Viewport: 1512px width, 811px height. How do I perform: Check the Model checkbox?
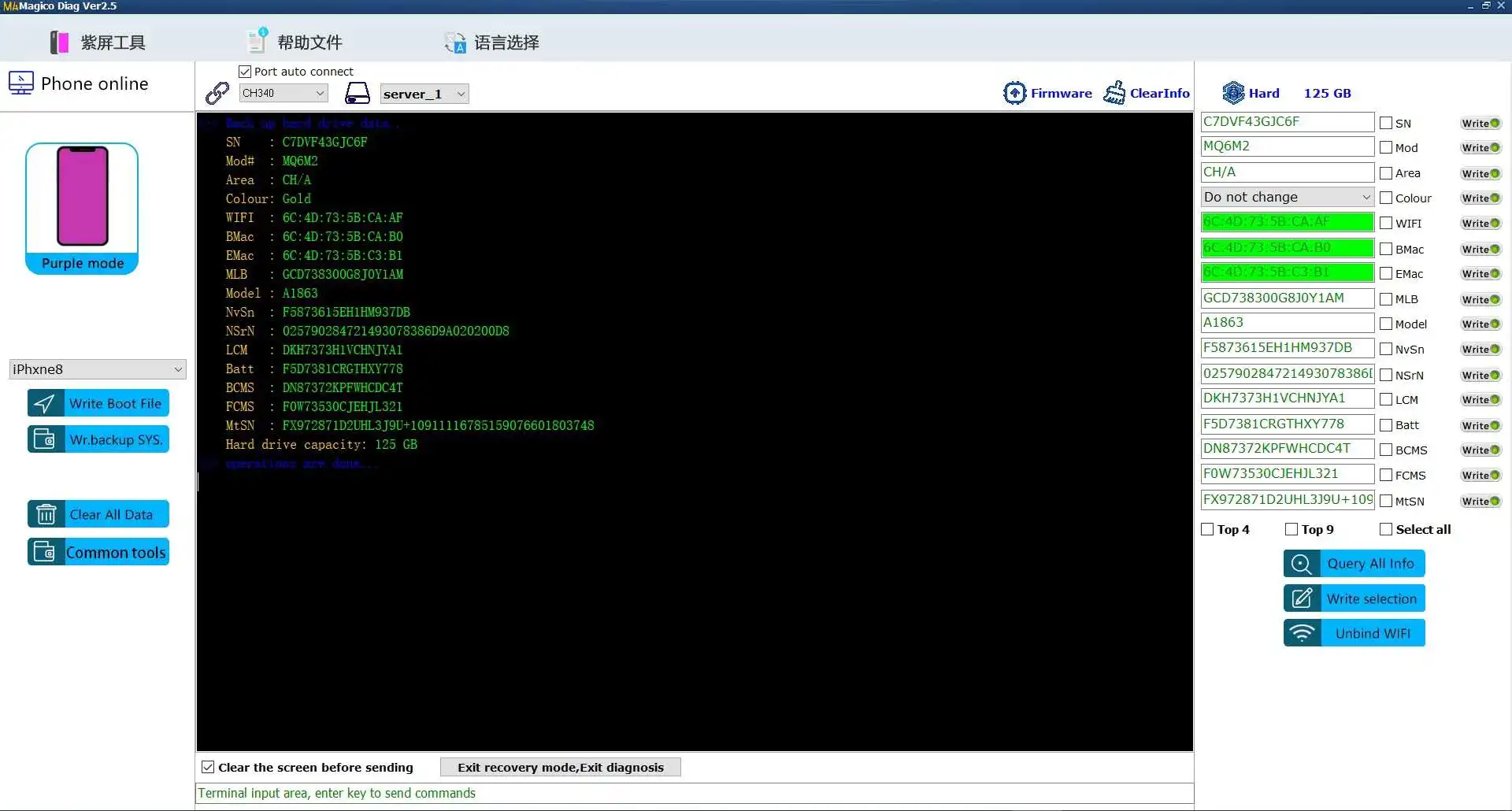pos(1386,324)
